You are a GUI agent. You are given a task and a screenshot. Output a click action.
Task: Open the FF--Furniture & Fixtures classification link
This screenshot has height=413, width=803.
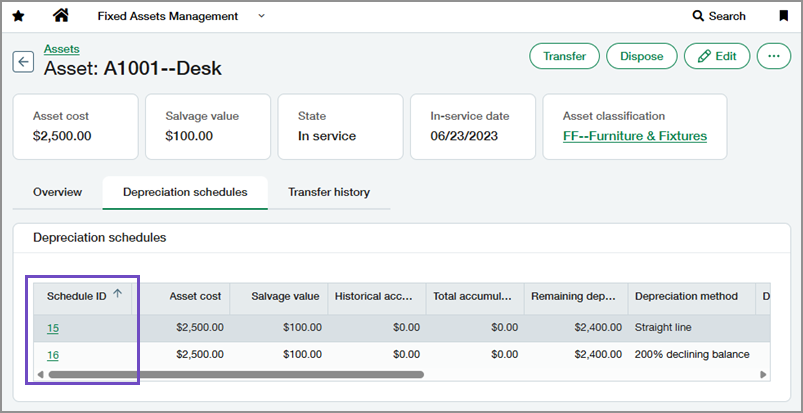coord(634,136)
